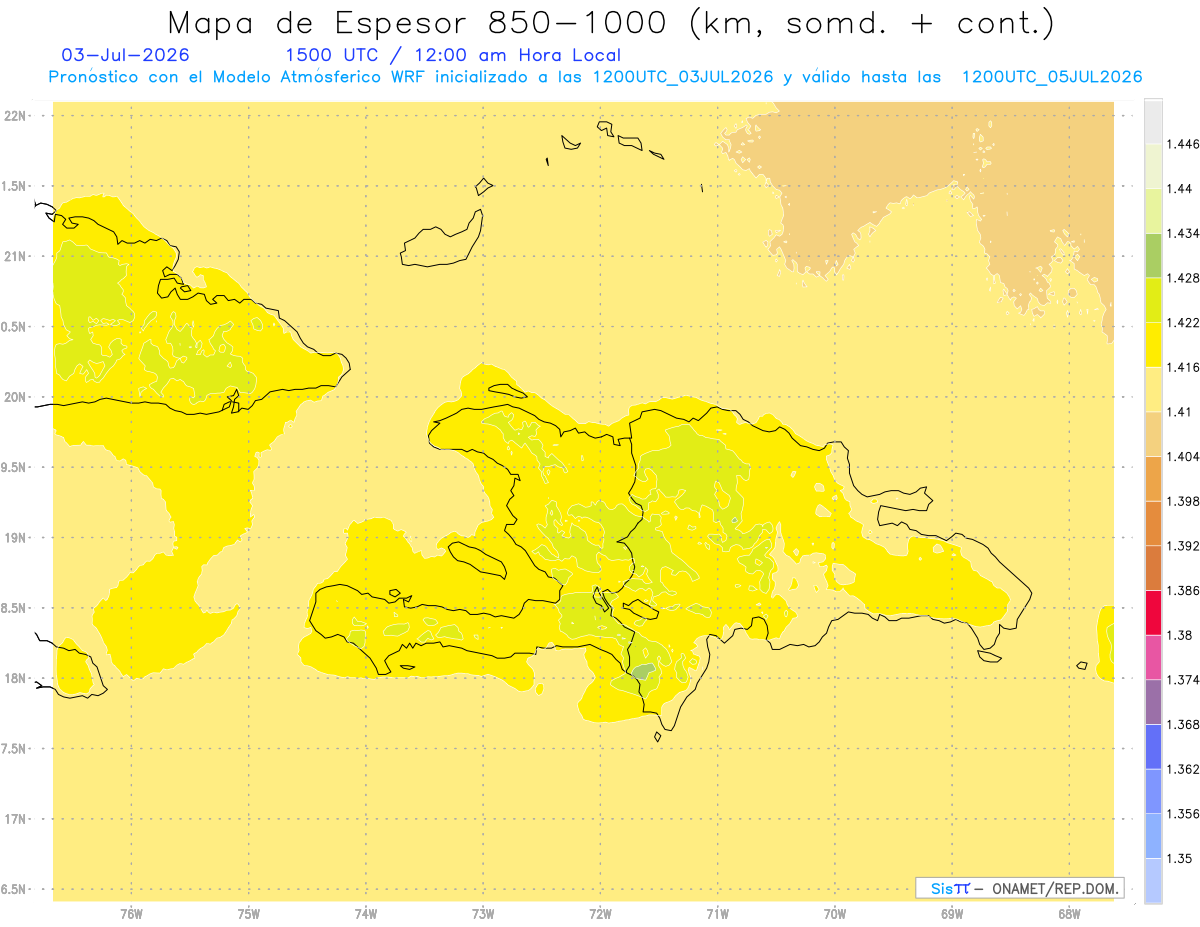This screenshot has height=927, width=1200.
Task: Click the 71W longitude axis label
Action: 717,913
